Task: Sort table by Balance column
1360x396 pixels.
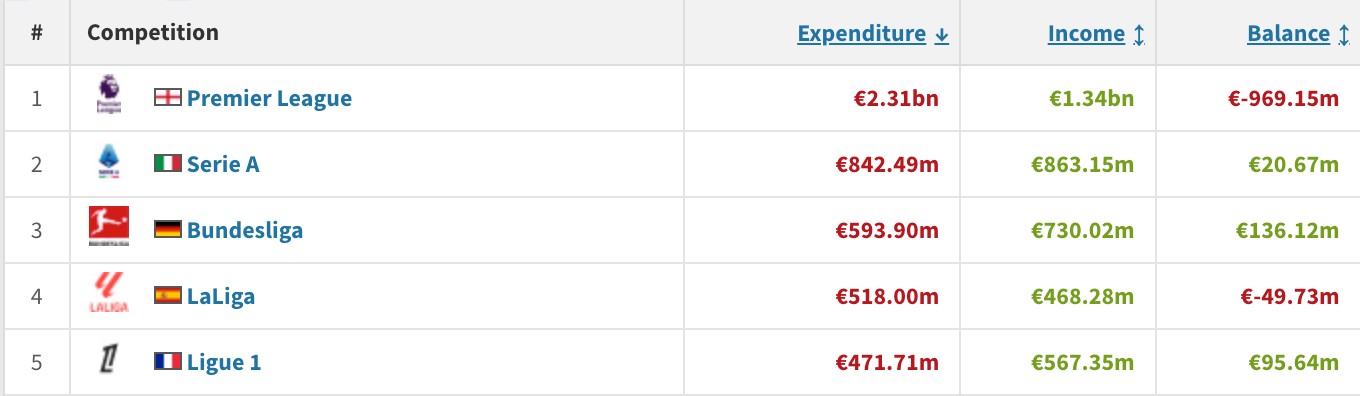Action: tap(1298, 33)
